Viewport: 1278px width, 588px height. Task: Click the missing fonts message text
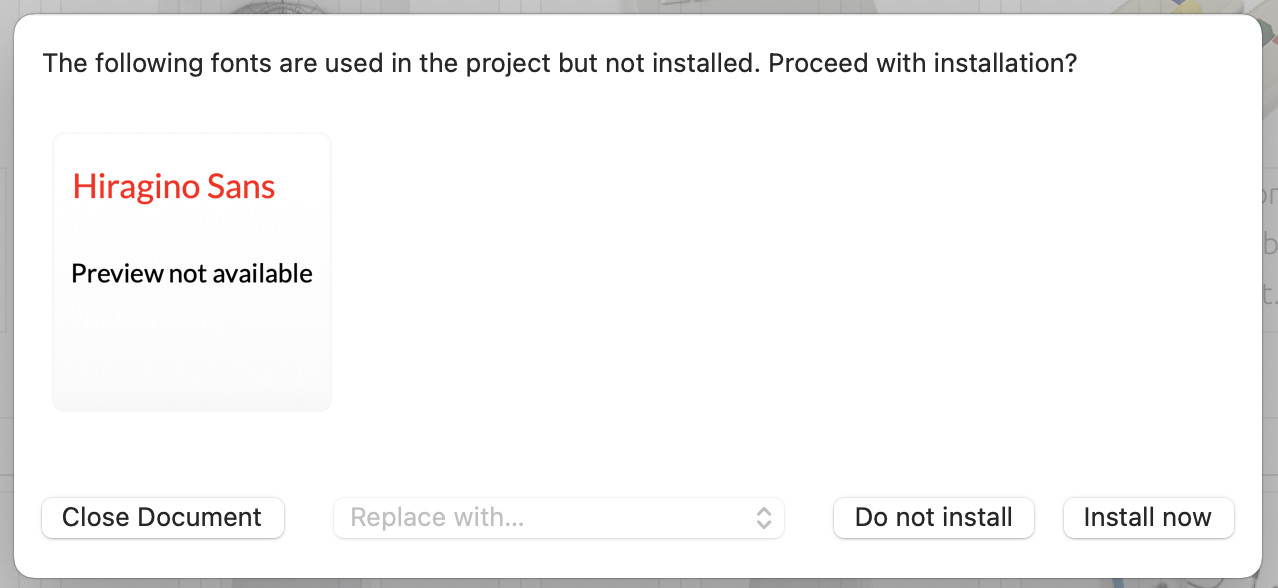point(560,64)
